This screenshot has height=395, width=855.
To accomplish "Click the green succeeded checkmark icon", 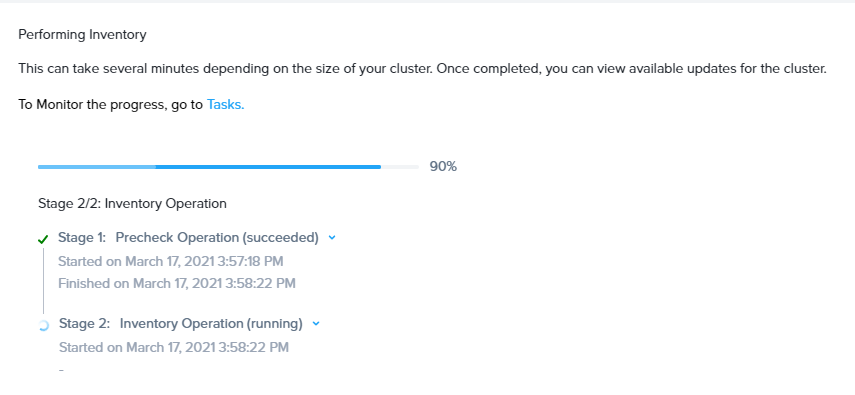I will pos(43,239).
